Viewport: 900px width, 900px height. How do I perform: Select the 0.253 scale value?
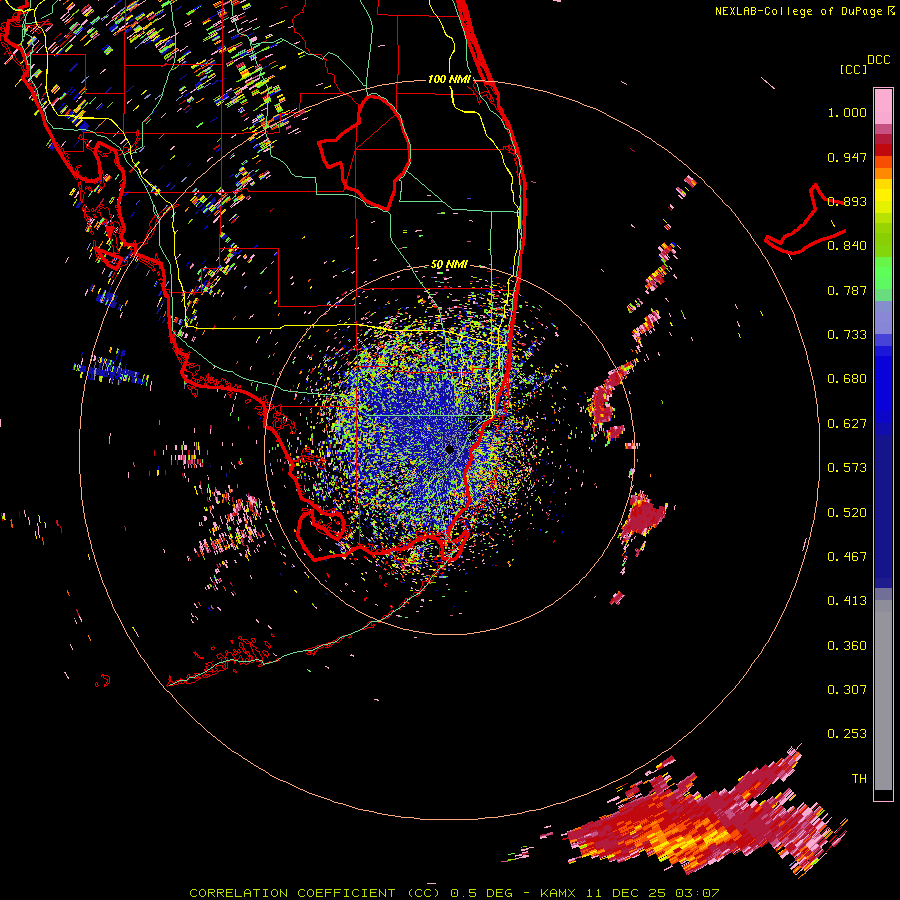tap(847, 734)
